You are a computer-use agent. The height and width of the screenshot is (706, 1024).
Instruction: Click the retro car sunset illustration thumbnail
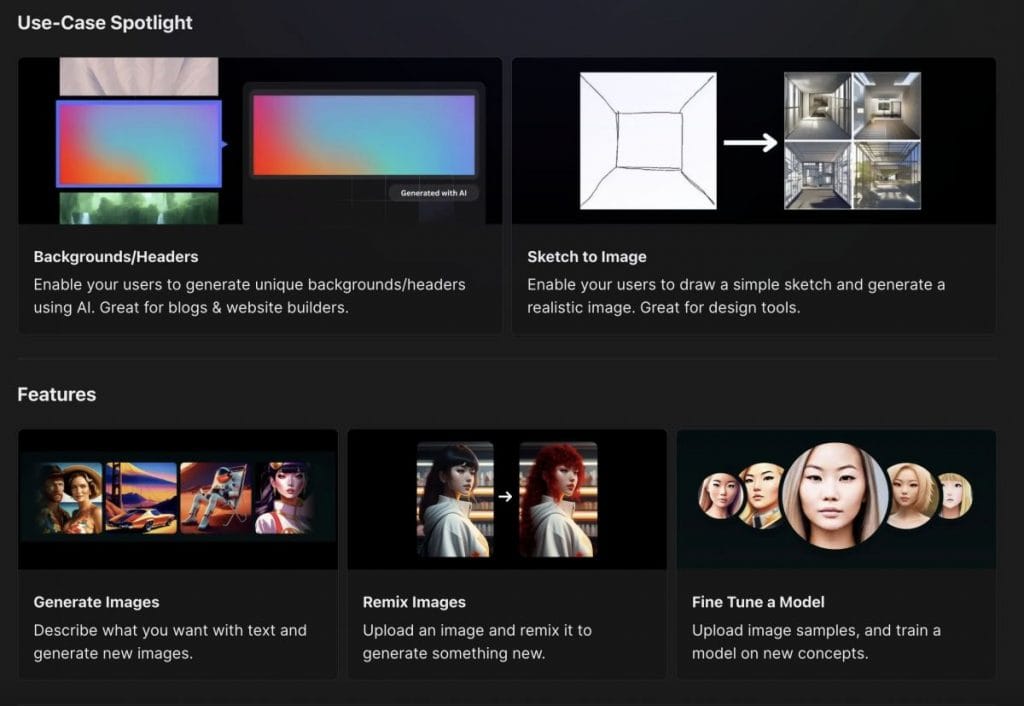[x=141, y=498]
